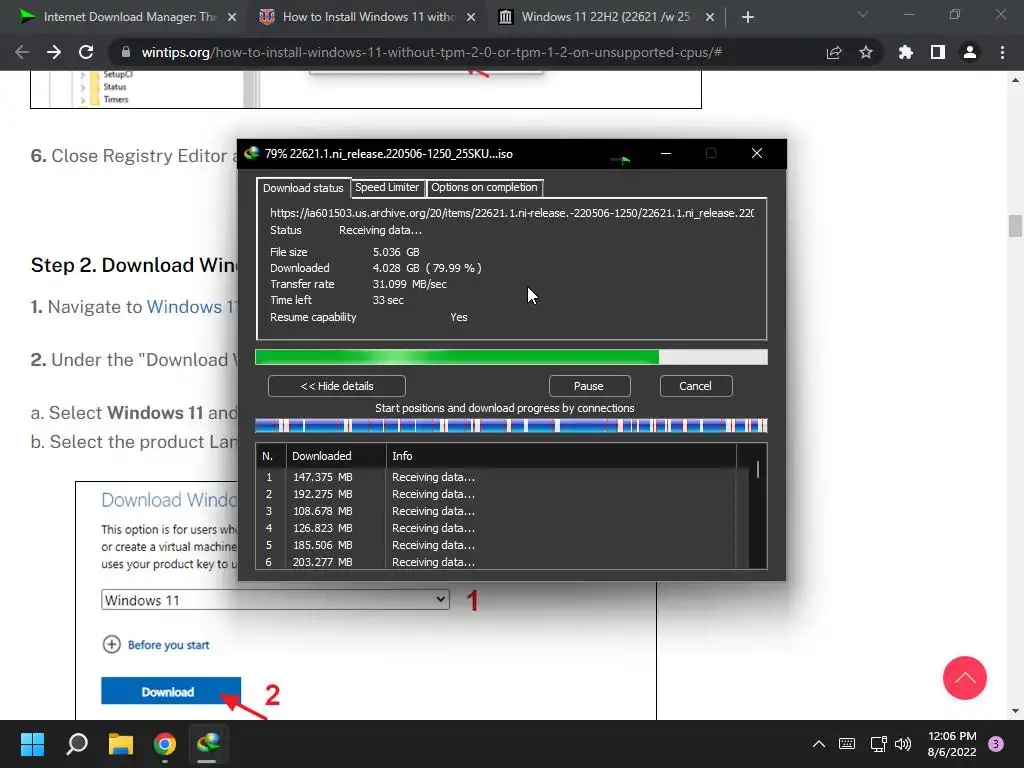Open Options on completion tab in IDM
Screen dimensions: 1024x768
(x=484, y=187)
